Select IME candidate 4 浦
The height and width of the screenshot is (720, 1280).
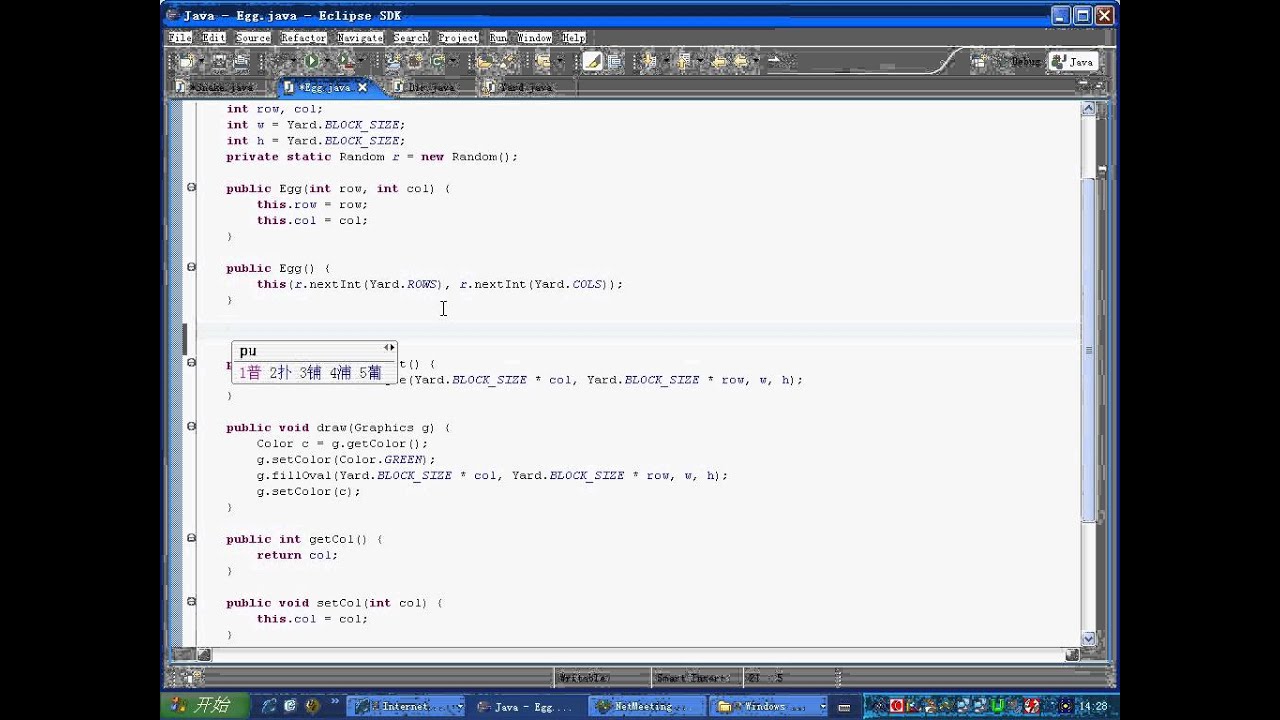pyautogui.click(x=341, y=373)
